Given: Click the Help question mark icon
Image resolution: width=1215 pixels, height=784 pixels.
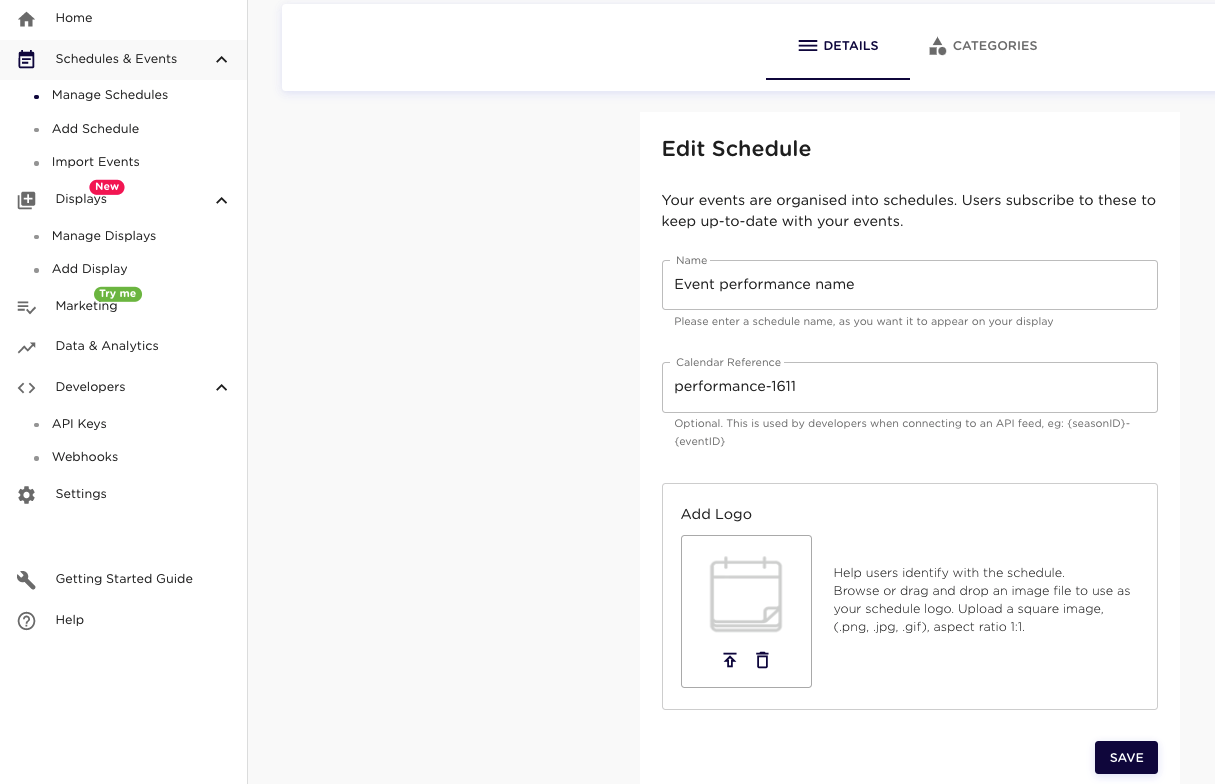Looking at the screenshot, I should coord(27,621).
